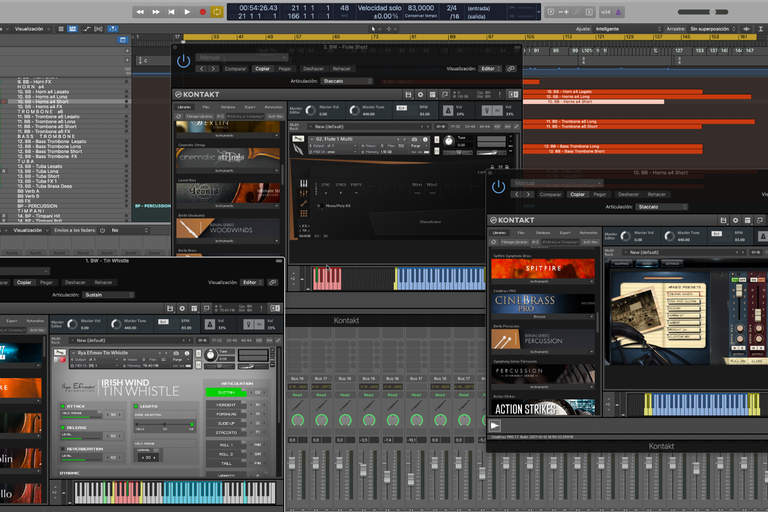
Task: Open Arrastre Sin superposición dropdown
Action: point(713,29)
